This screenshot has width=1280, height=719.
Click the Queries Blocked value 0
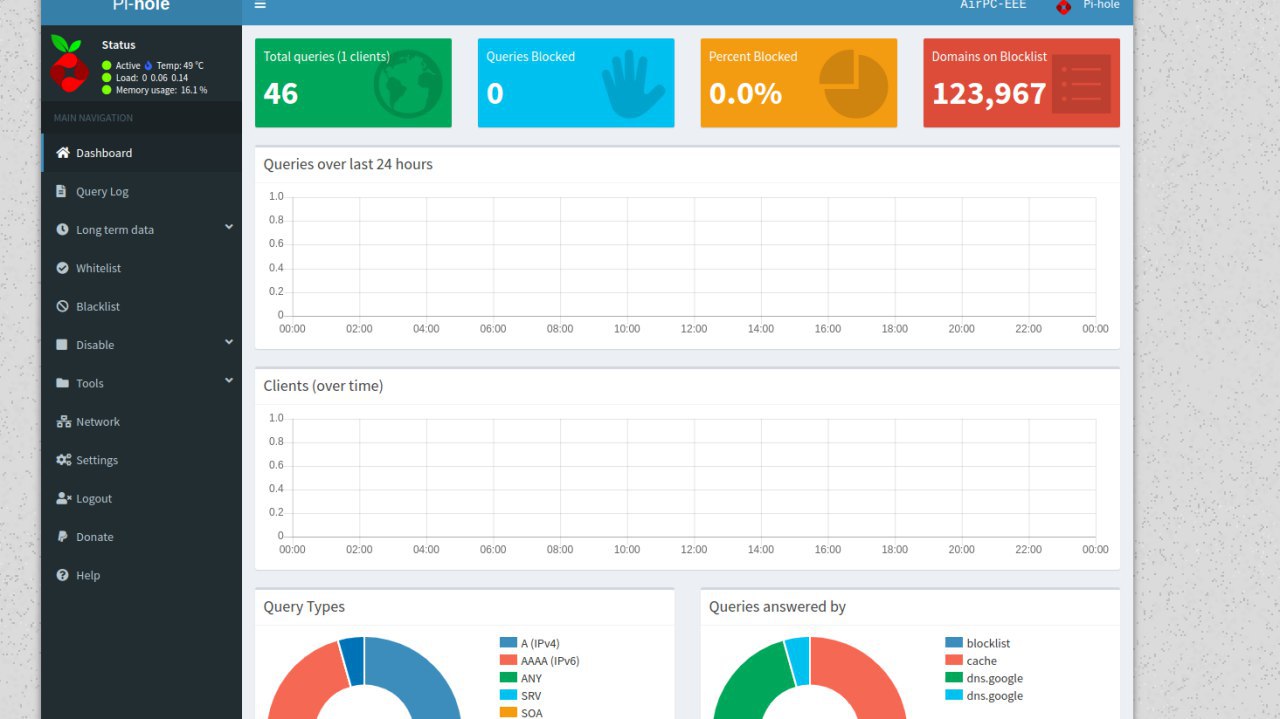(495, 93)
